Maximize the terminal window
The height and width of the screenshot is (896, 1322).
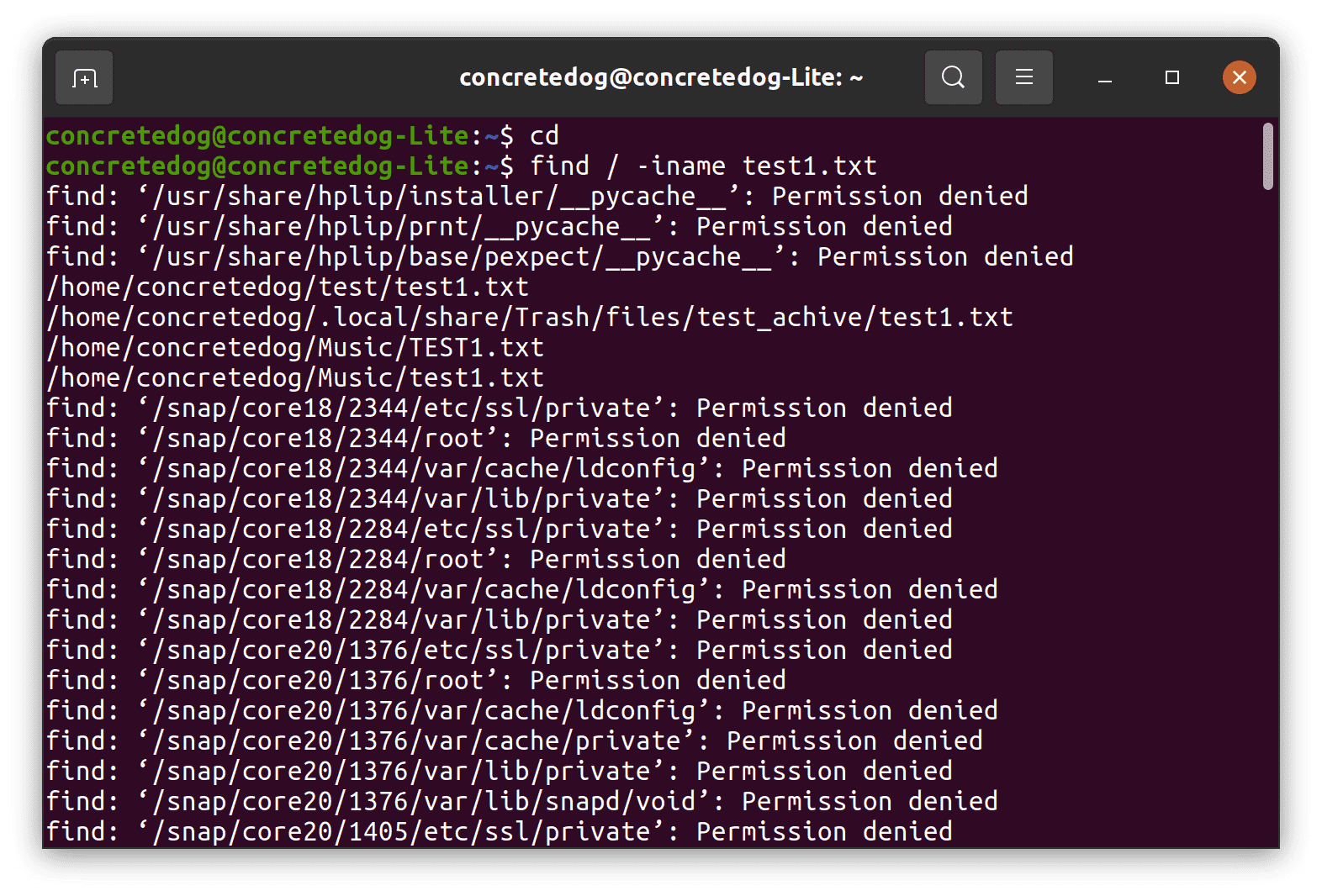point(1171,77)
